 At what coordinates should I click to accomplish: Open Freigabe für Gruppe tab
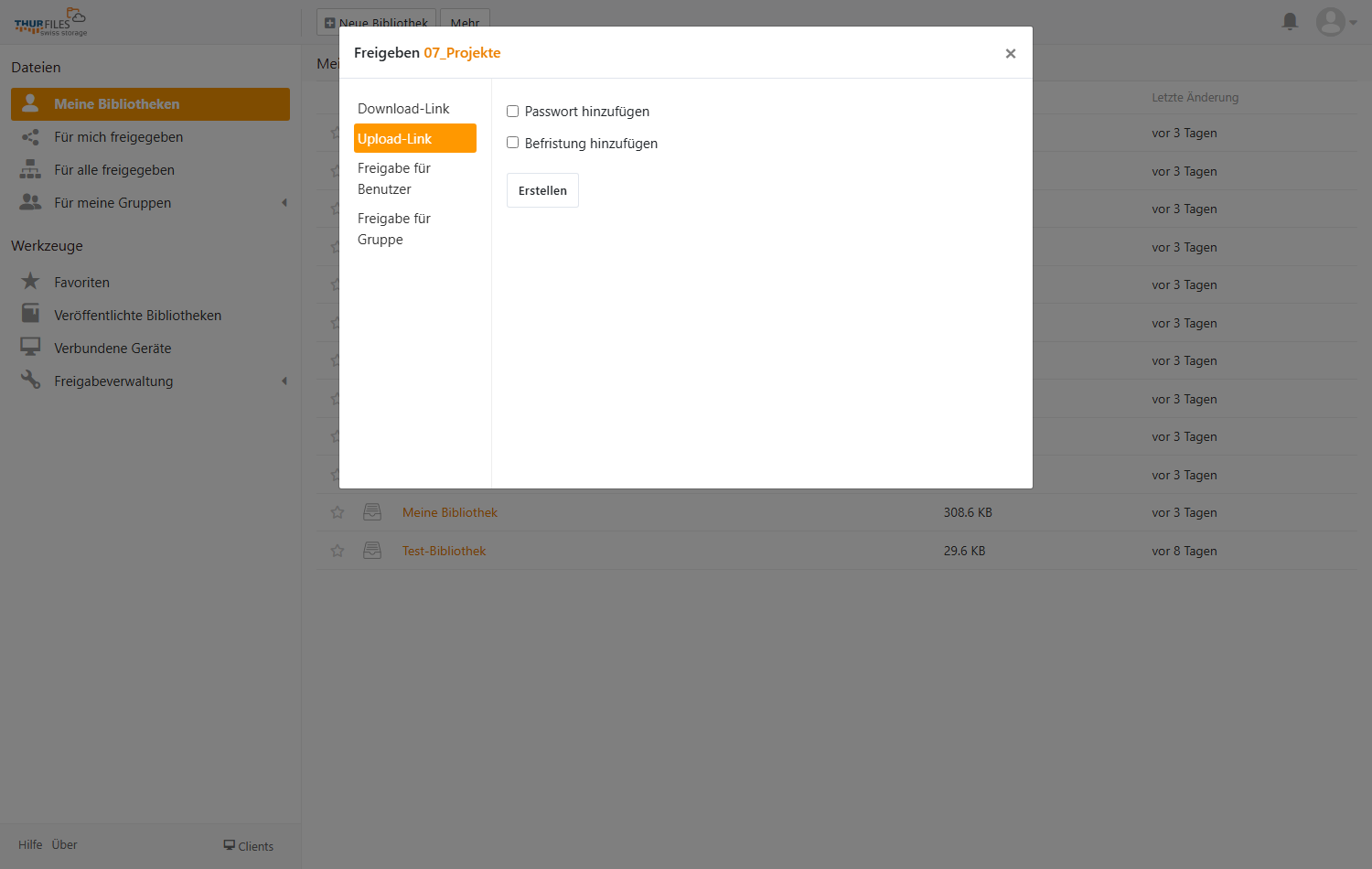(415, 229)
